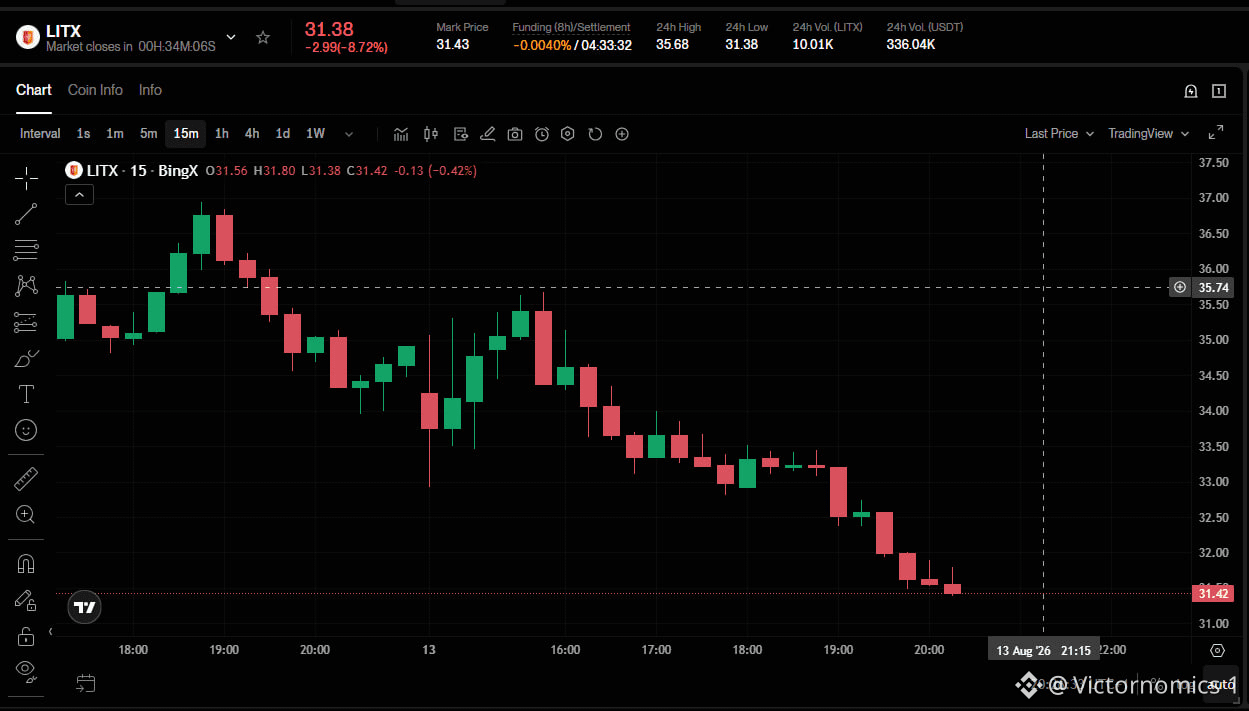This screenshot has height=711, width=1249.
Task: Click the pencil drawing toolbar icon
Action: pyautogui.click(x=488, y=134)
